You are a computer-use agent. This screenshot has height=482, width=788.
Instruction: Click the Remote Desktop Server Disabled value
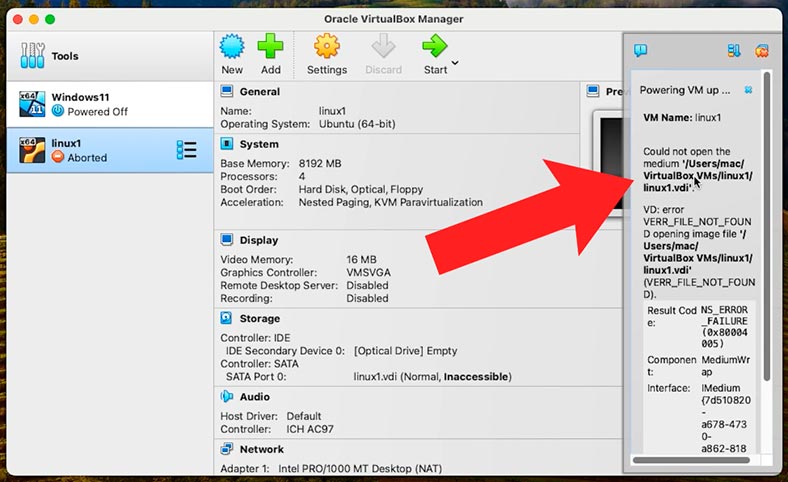click(367, 285)
